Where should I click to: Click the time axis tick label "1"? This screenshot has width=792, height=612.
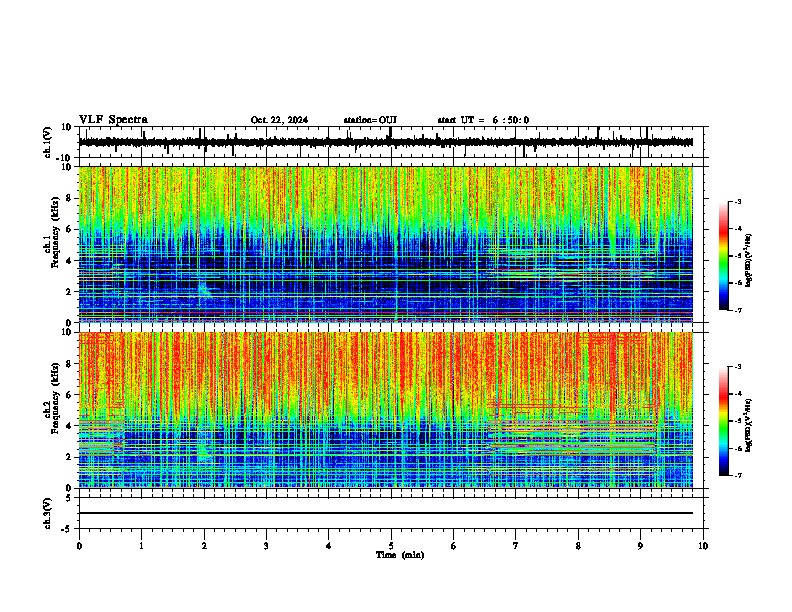click(x=141, y=546)
